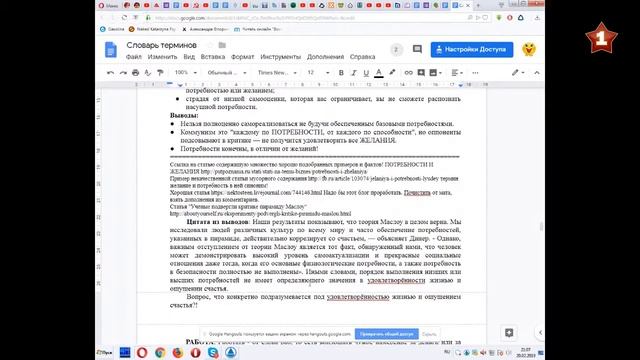
Task: Click the Windows Start button
Action: pyautogui.click(x=105, y=352)
